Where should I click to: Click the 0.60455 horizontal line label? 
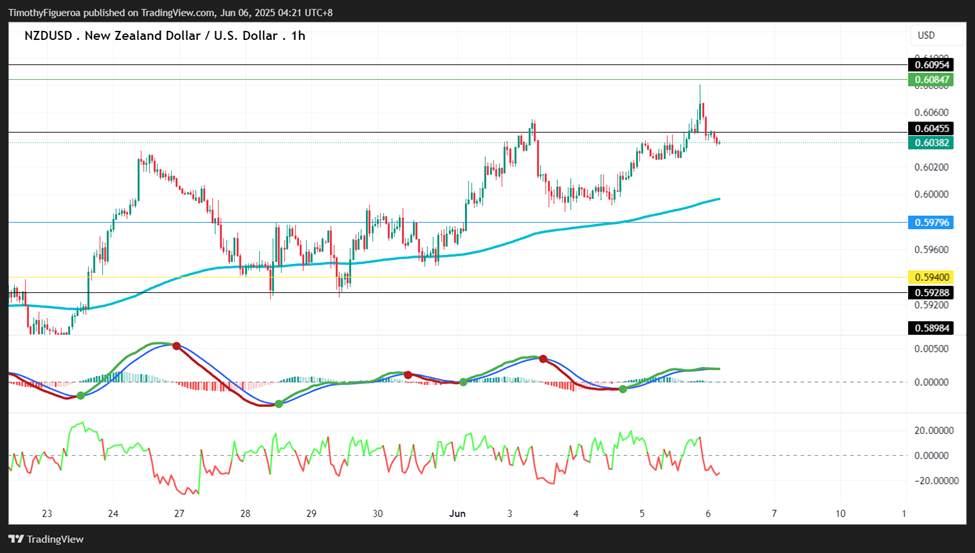930,129
